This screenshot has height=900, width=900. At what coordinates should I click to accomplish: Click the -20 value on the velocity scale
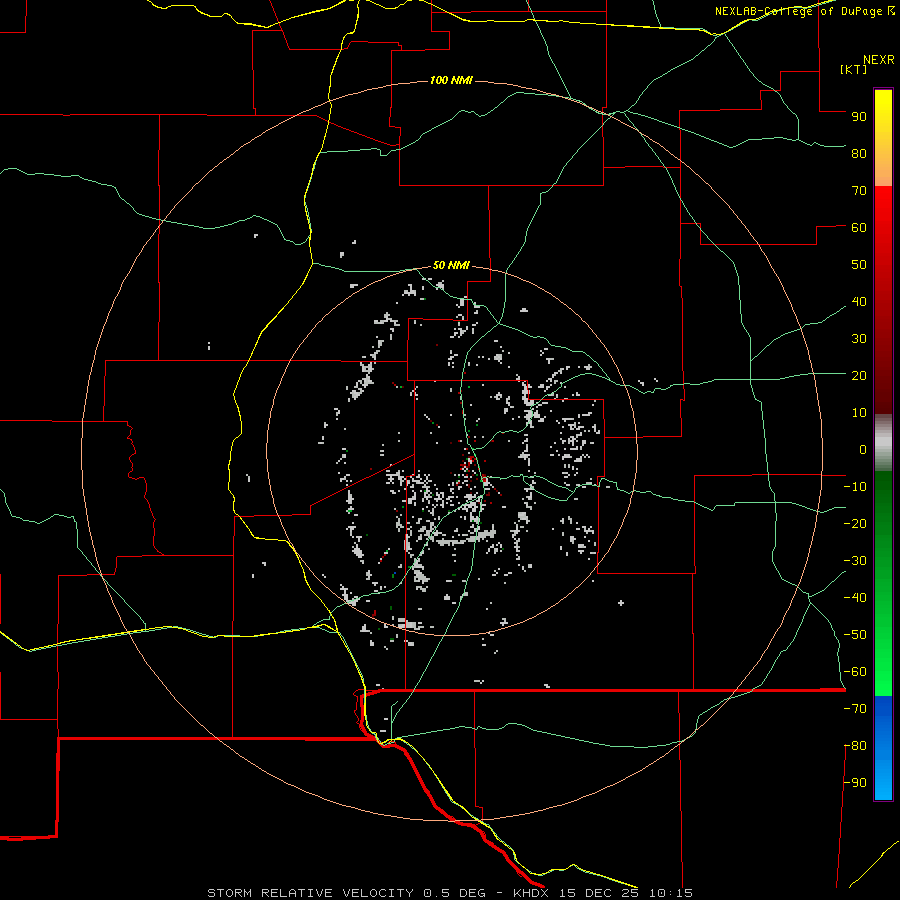(x=855, y=523)
